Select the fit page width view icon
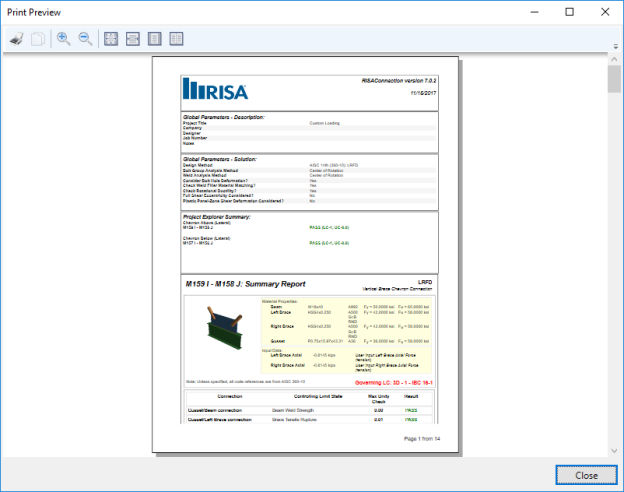The width and height of the screenshot is (624, 492). 133,39
